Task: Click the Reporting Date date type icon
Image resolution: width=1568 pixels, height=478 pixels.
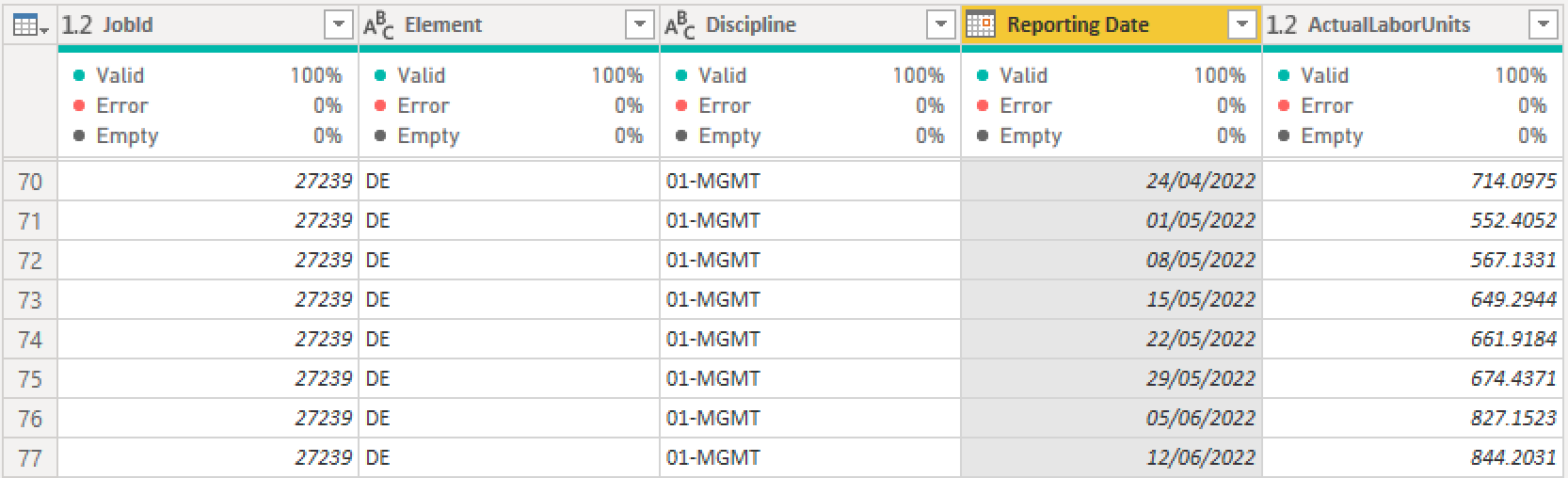Action: [x=981, y=25]
